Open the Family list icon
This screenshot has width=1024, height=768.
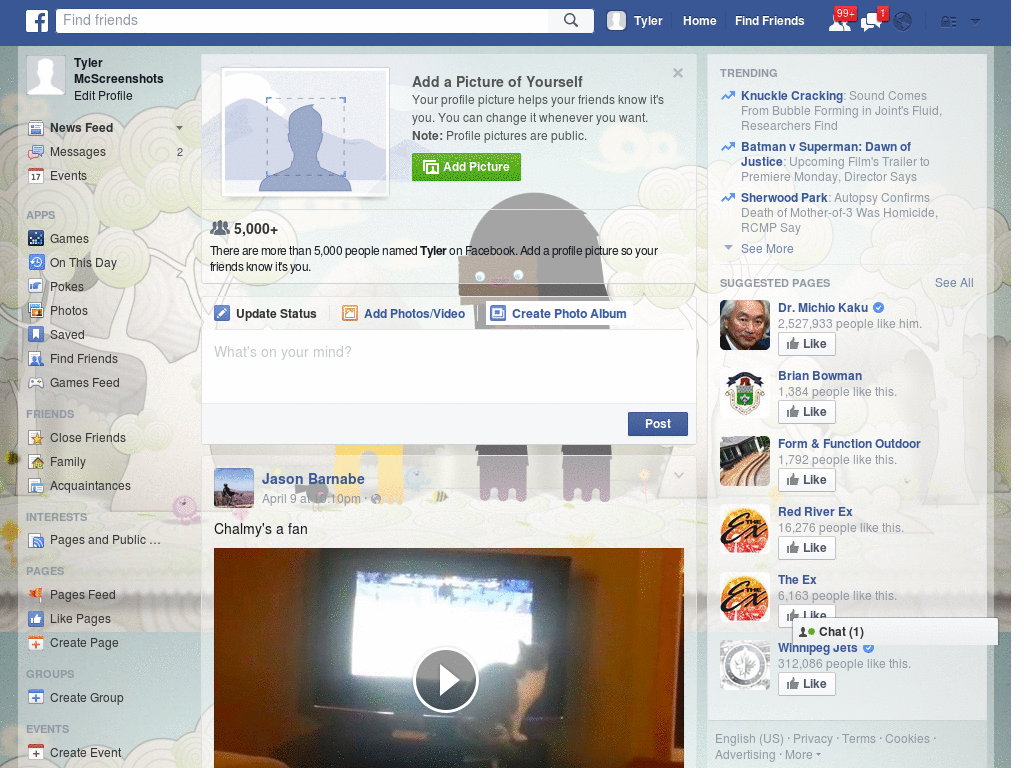36,462
